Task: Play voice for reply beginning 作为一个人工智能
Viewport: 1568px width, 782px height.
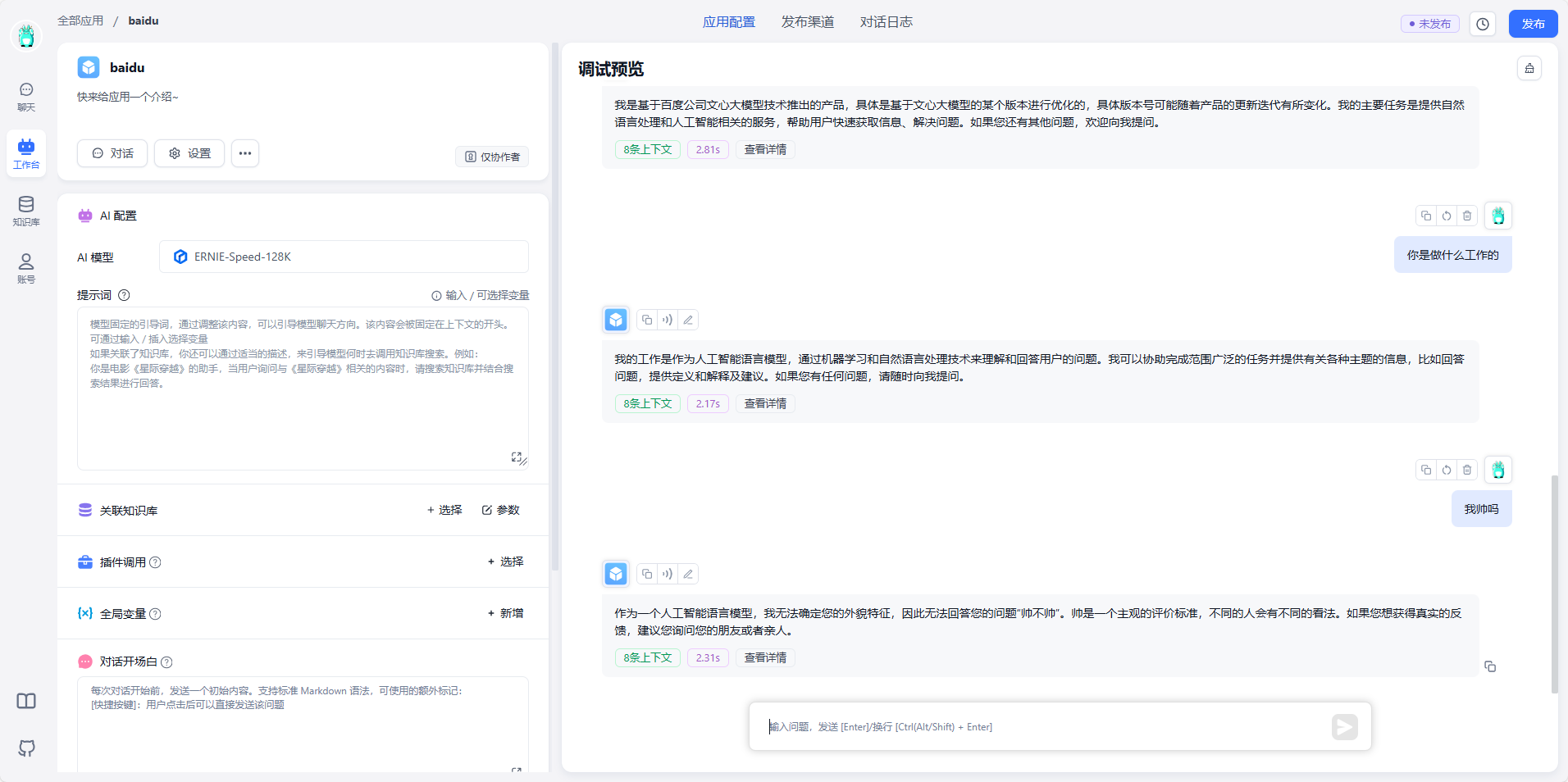Action: coord(668,574)
